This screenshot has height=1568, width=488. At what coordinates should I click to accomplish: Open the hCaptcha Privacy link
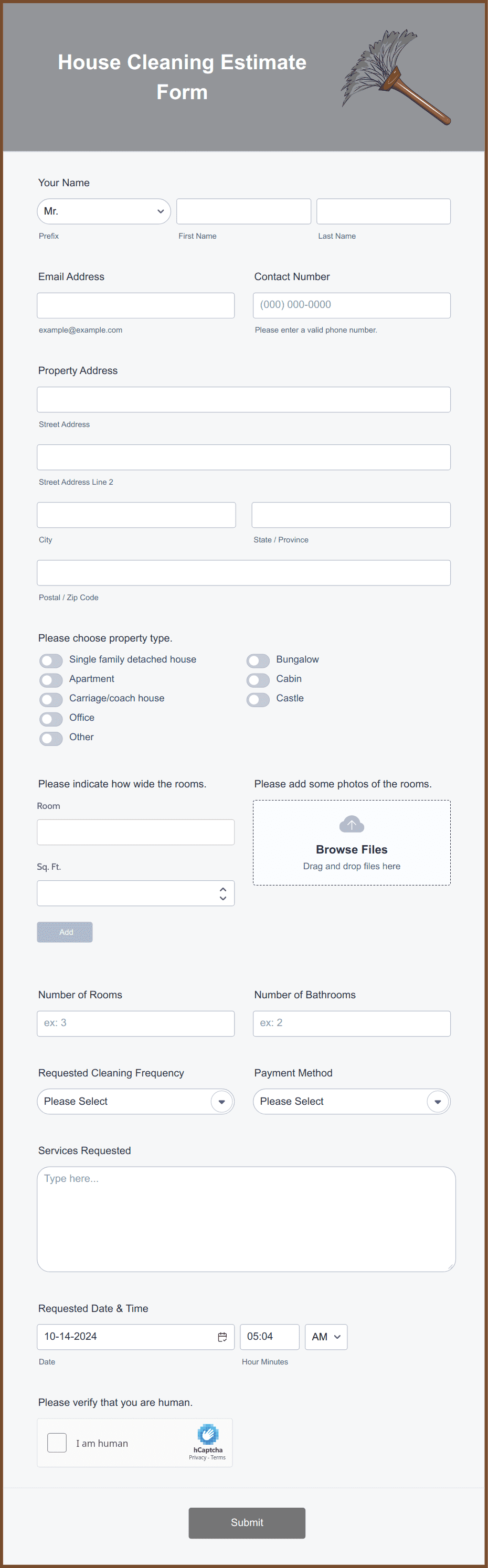point(197,1457)
